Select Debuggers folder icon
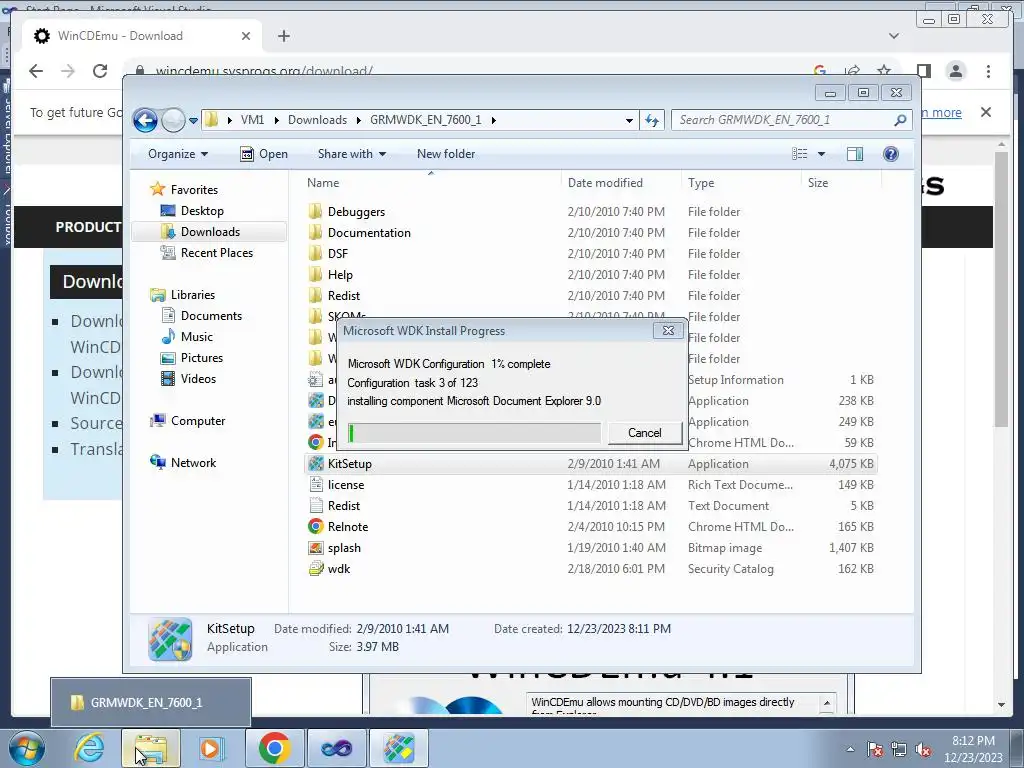This screenshot has height=768, width=1024. tap(315, 212)
